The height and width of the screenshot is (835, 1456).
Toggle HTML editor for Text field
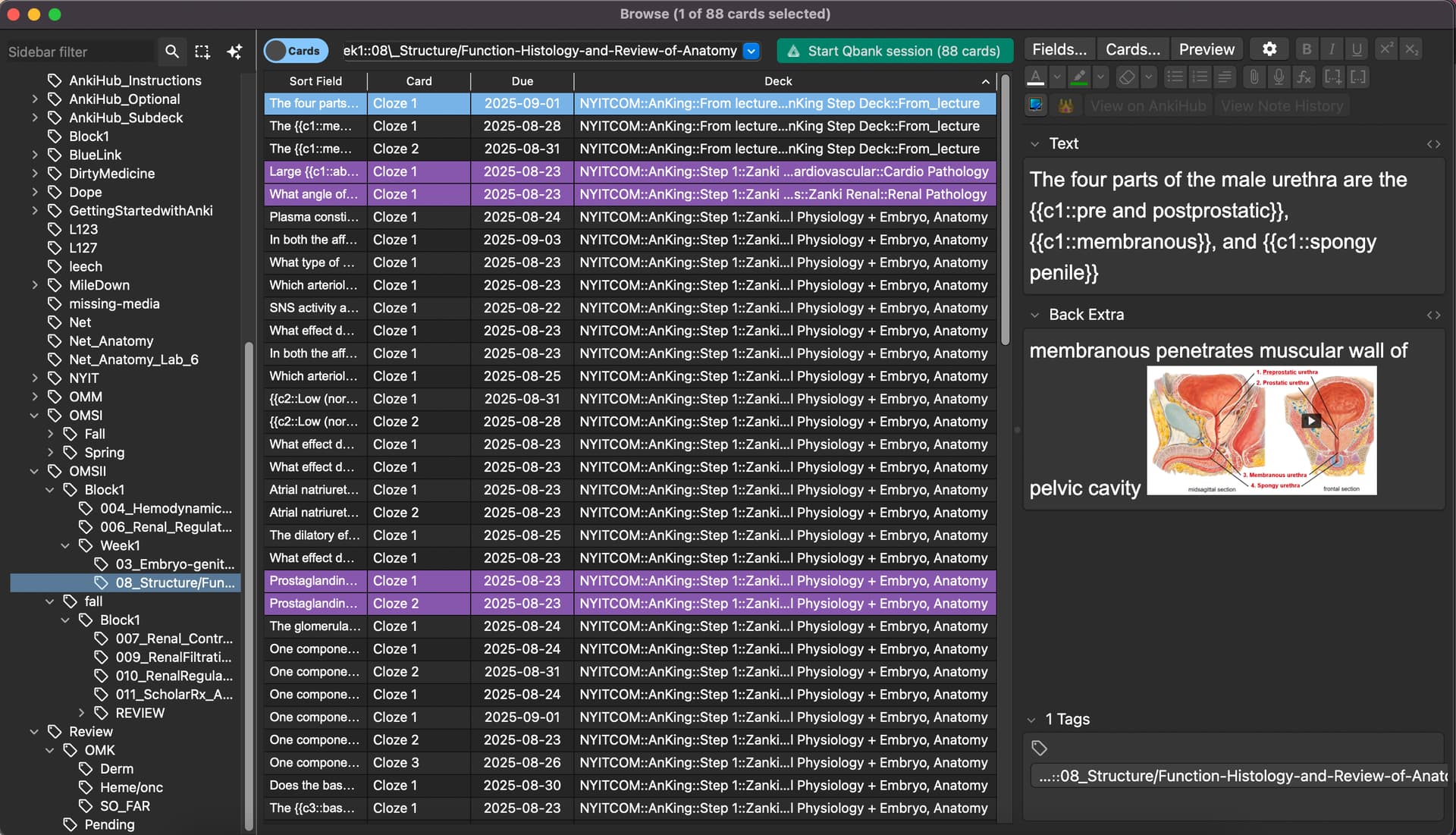(1433, 144)
